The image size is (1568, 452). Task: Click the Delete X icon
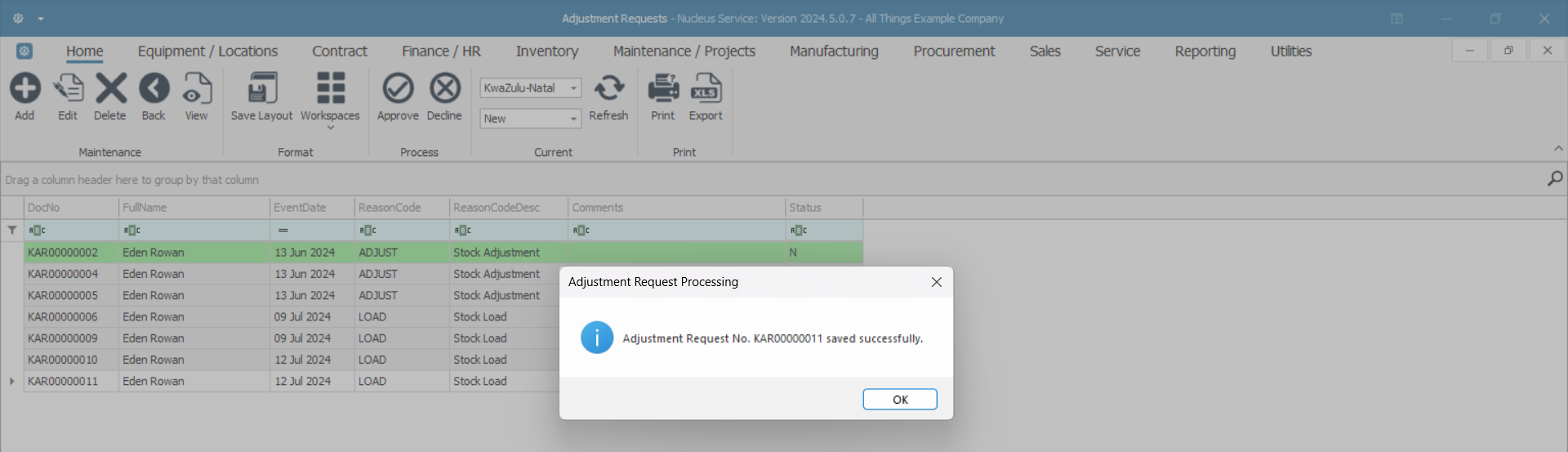pyautogui.click(x=110, y=88)
